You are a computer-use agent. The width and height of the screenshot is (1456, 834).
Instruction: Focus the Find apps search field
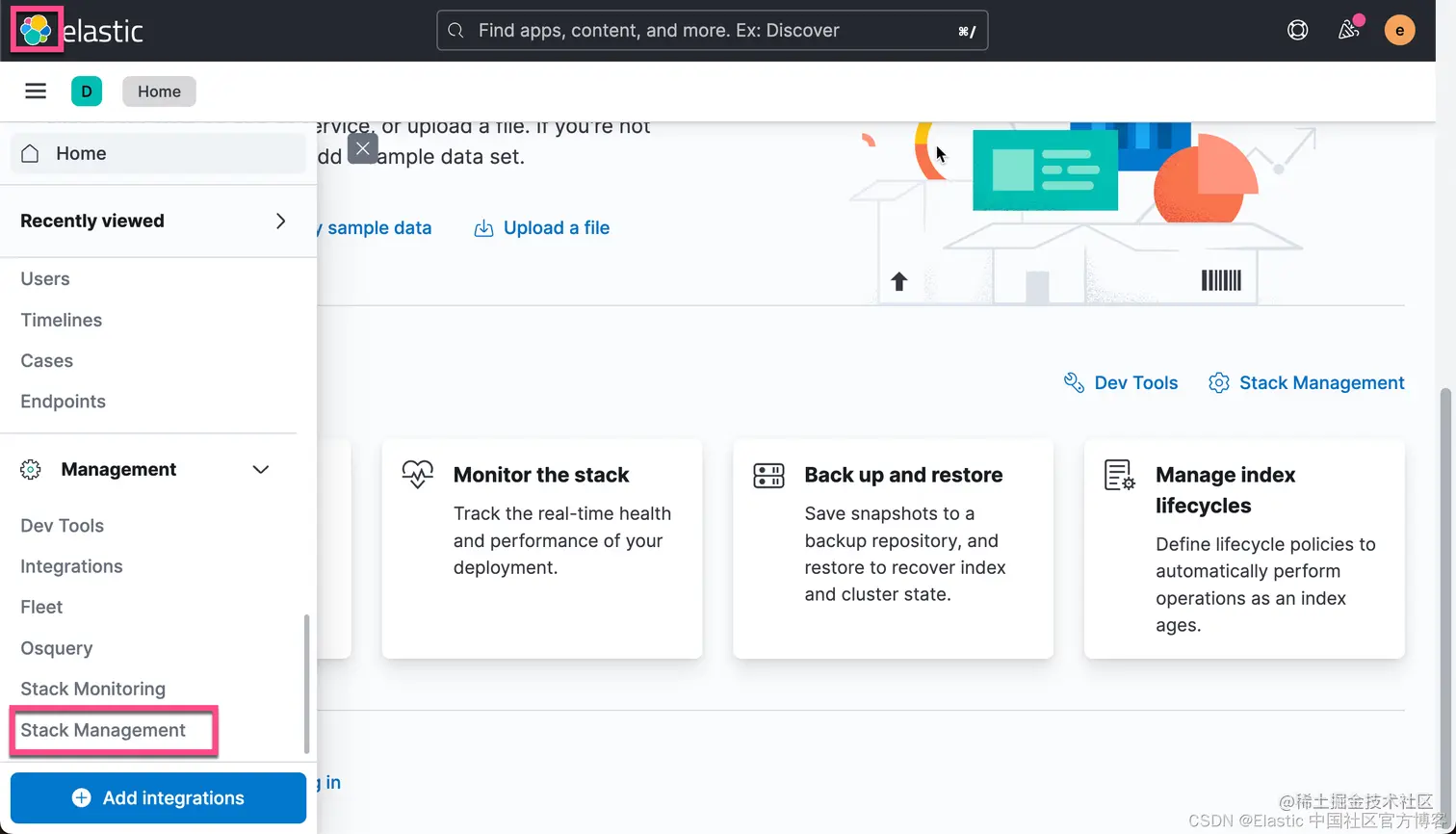(x=713, y=30)
